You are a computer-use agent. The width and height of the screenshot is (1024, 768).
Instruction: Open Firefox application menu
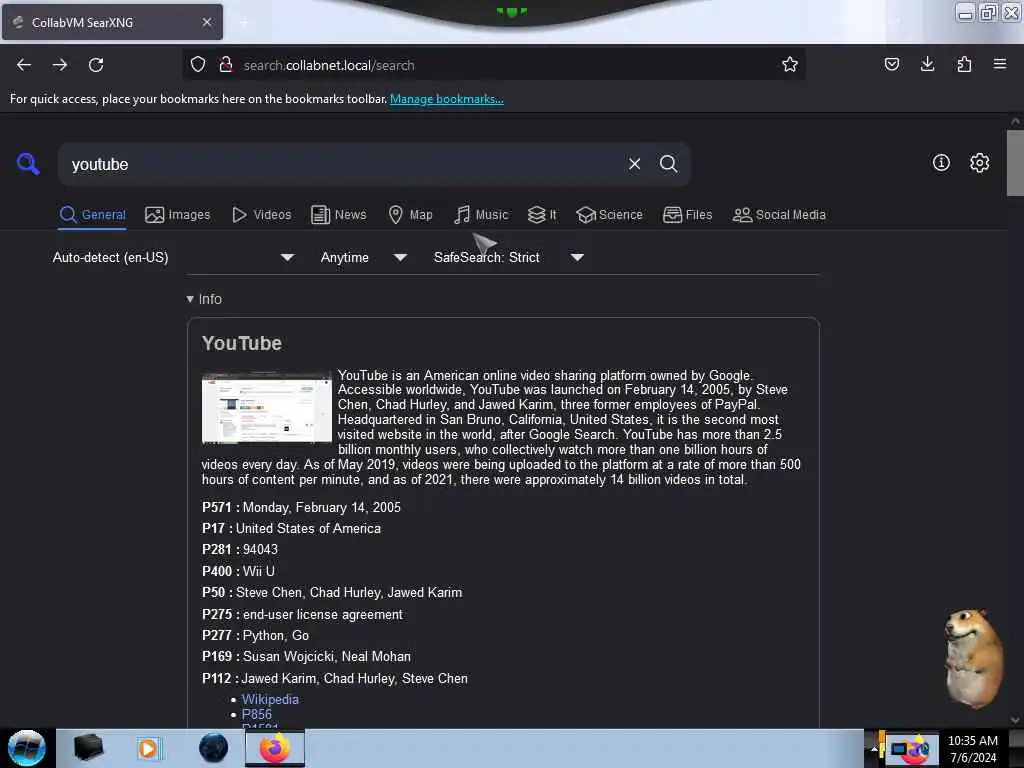pos(1000,64)
